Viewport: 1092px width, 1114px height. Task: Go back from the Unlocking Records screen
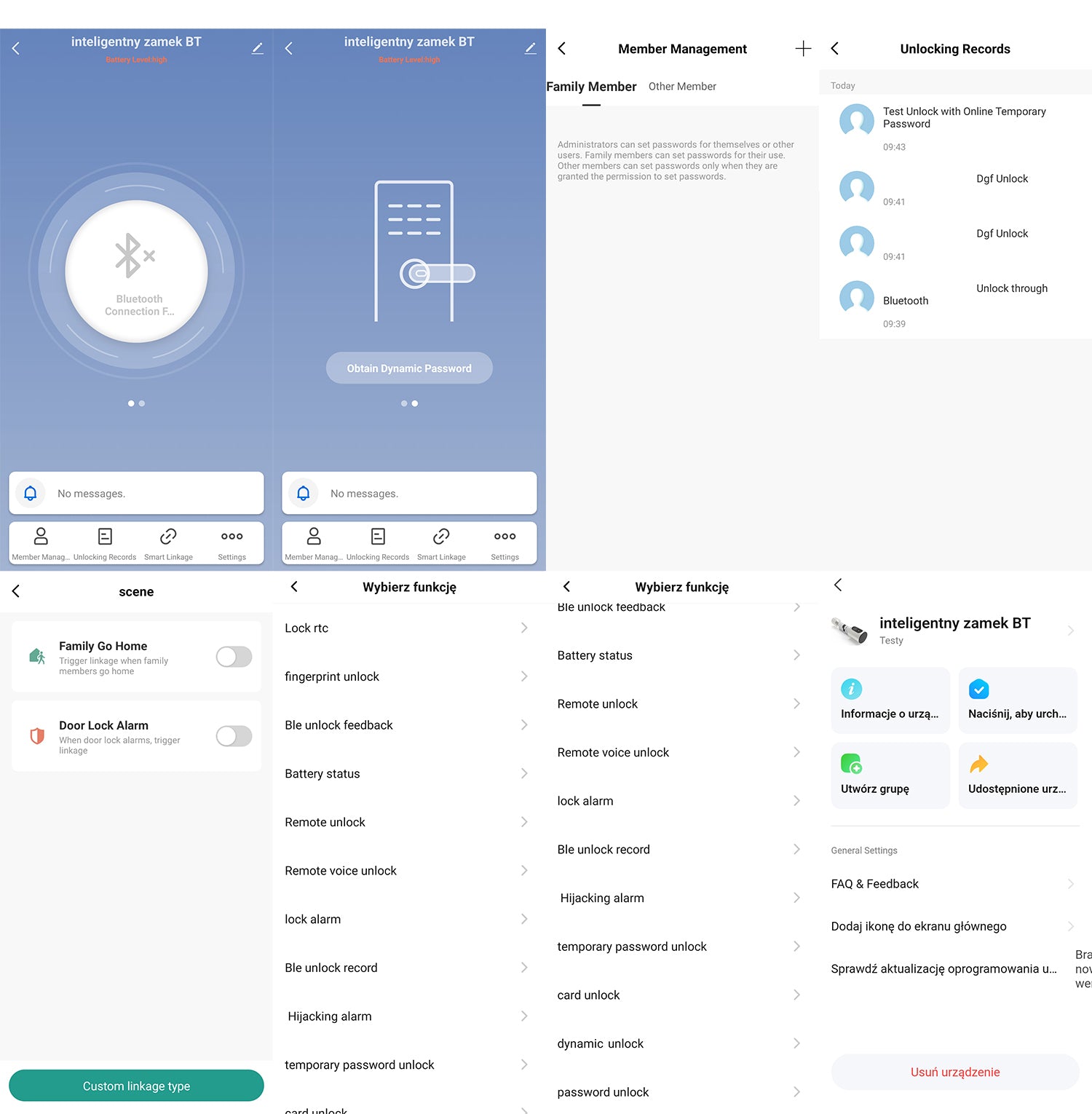[835, 49]
